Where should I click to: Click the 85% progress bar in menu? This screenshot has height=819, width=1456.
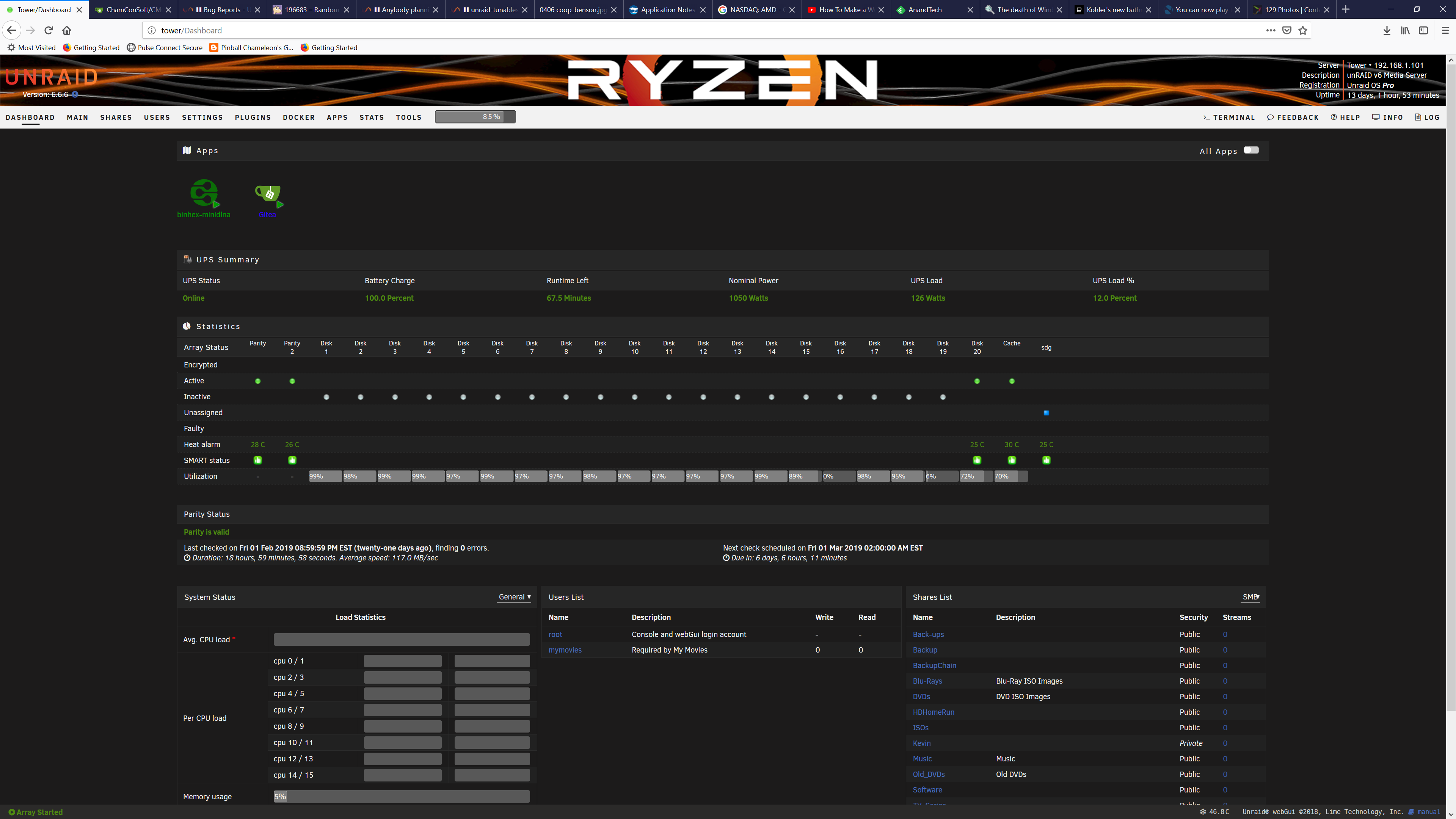click(x=475, y=117)
